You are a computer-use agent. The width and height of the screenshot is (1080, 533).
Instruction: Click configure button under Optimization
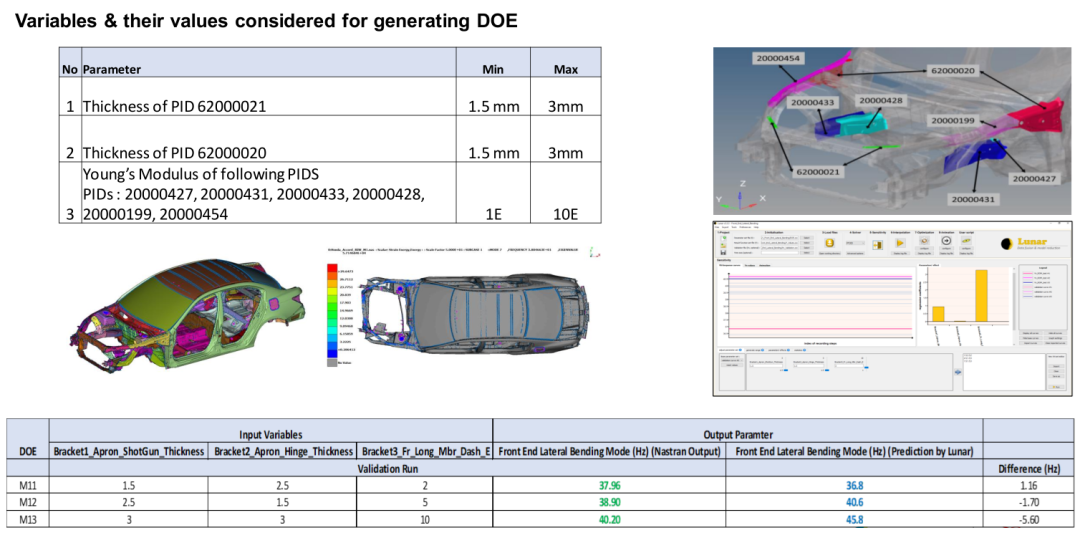coord(924,249)
